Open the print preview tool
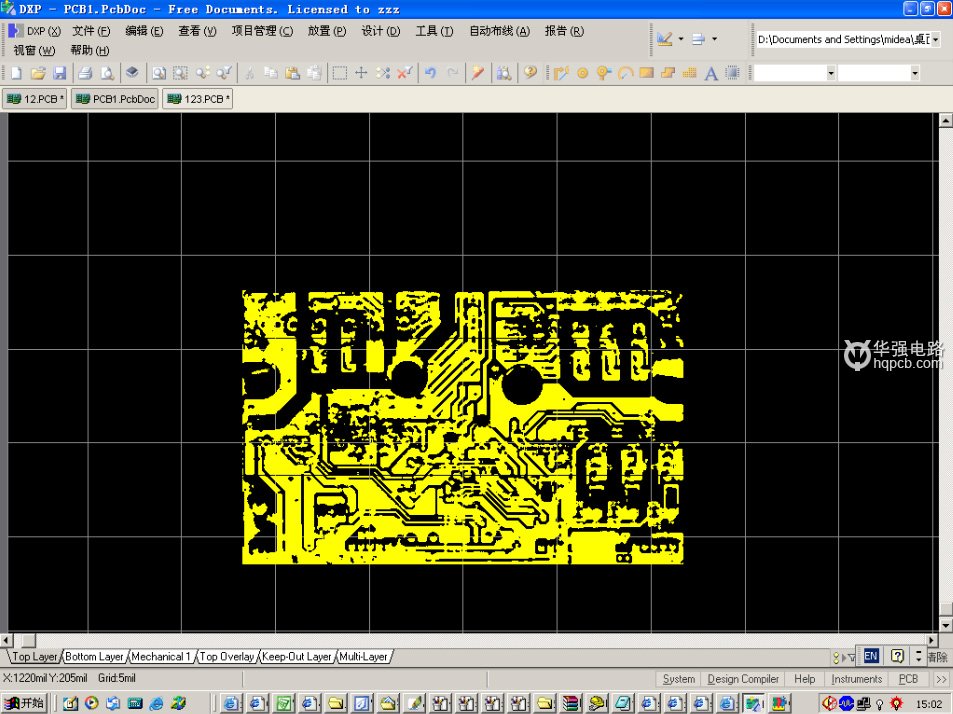The image size is (953, 714). 106,72
